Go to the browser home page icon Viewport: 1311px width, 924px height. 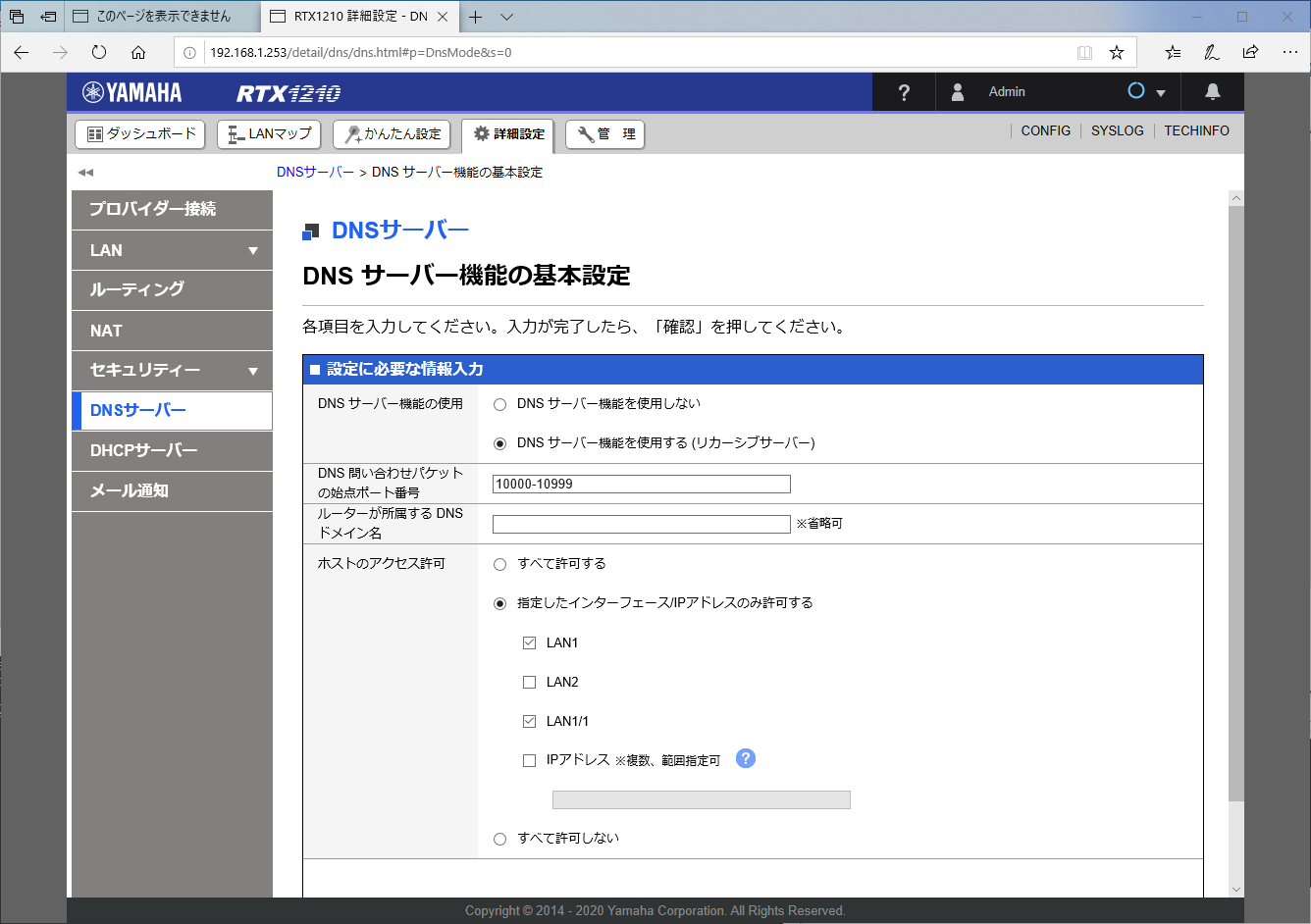[138, 52]
